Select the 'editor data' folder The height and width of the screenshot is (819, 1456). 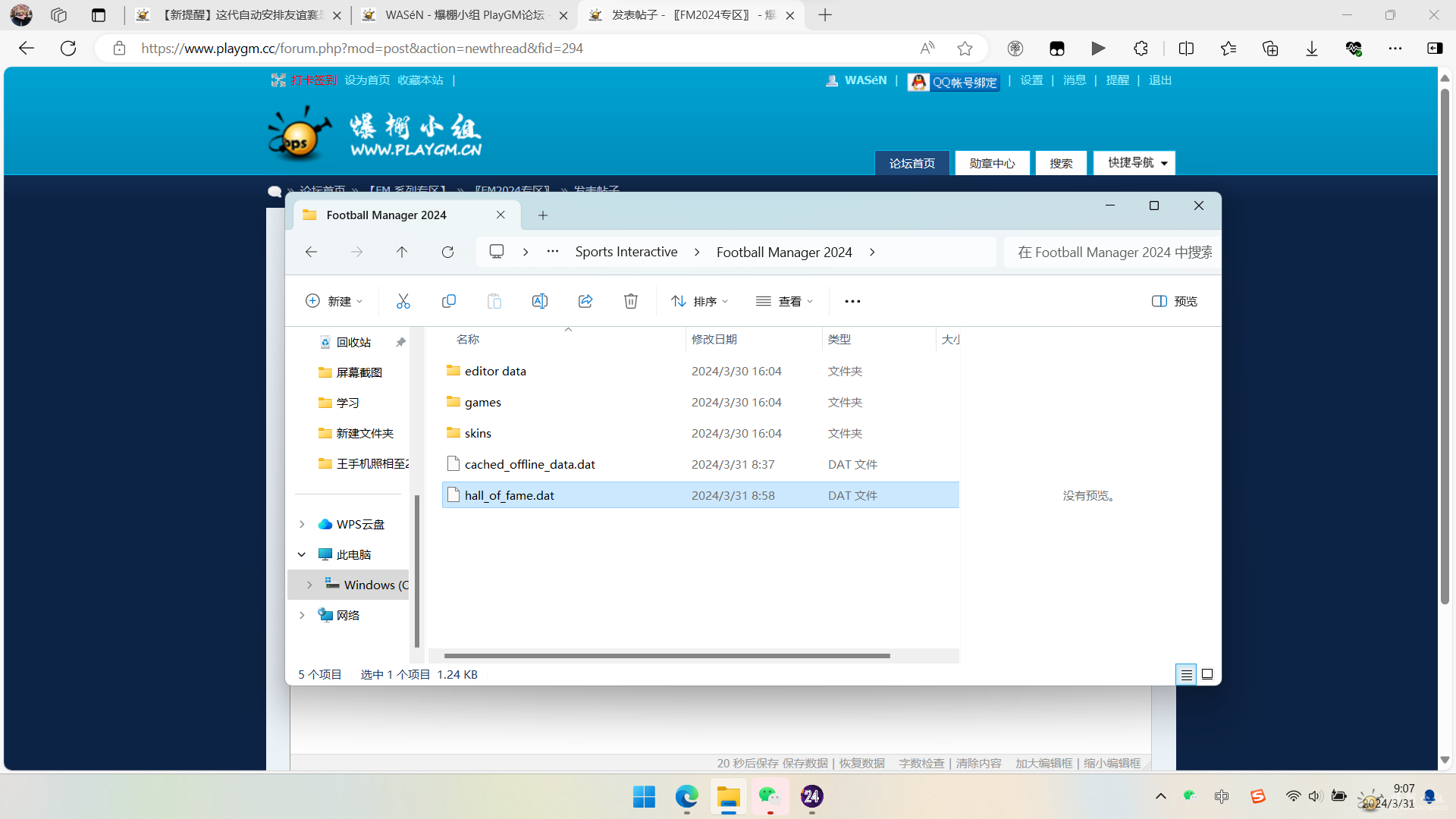[700, 371]
